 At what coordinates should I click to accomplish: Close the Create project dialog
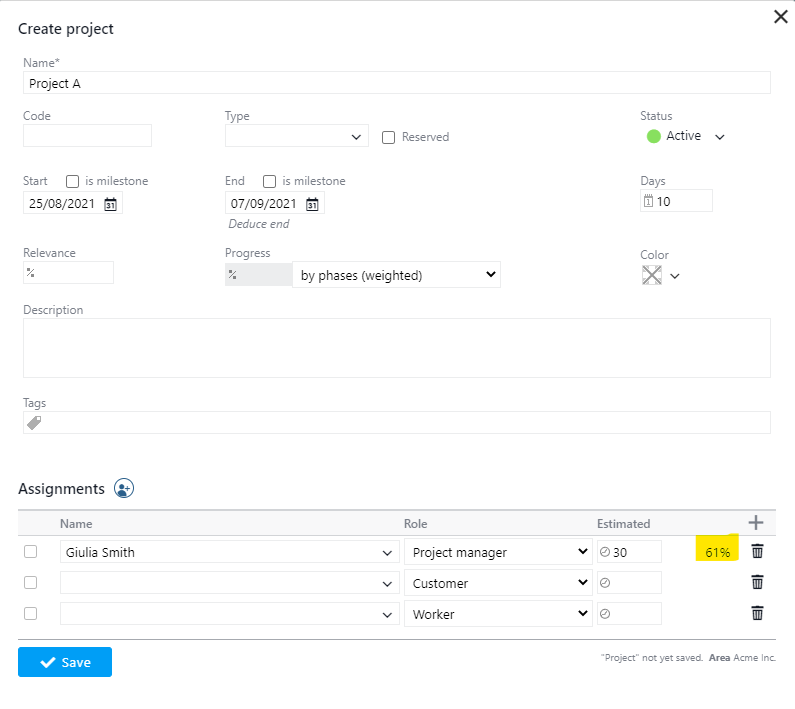pos(780,16)
